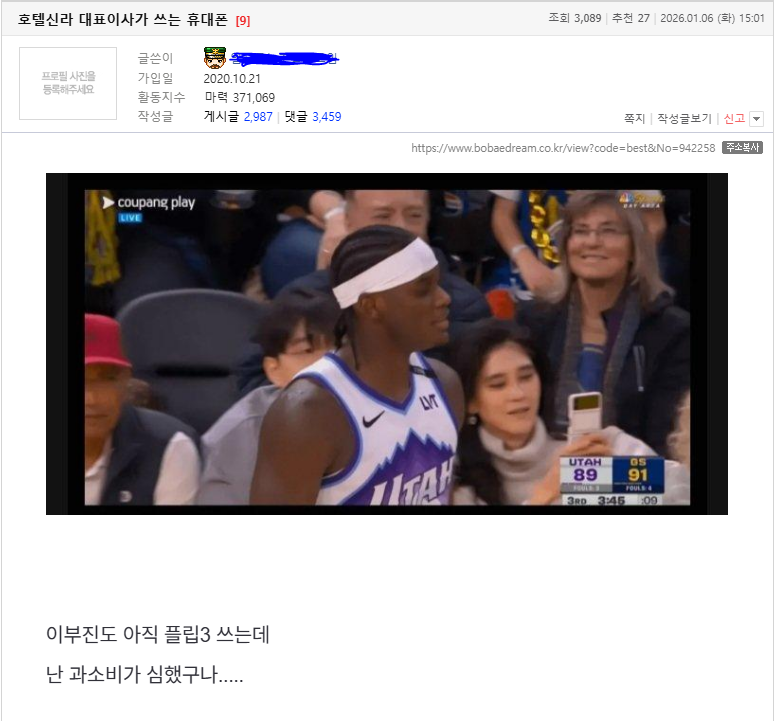This screenshot has height=721, width=777.
Task: Click the join date 2020.10.21
Action: tap(232, 79)
